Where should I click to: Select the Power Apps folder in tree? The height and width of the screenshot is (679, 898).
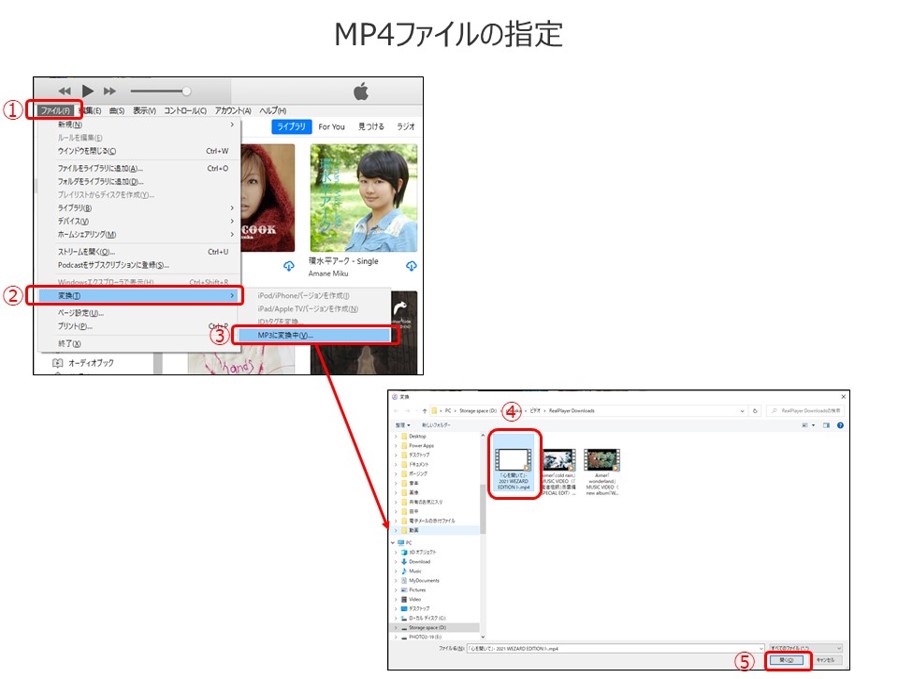click(x=421, y=445)
